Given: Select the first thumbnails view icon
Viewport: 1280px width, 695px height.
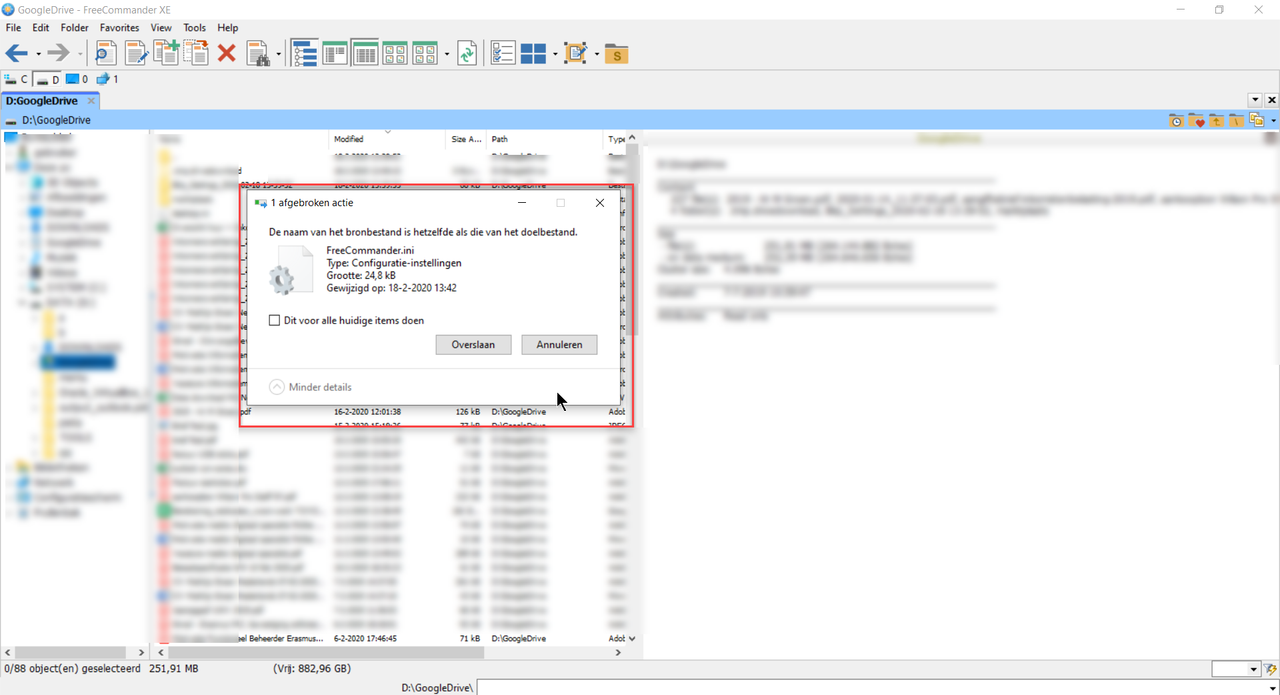Looking at the screenshot, I should (x=395, y=53).
